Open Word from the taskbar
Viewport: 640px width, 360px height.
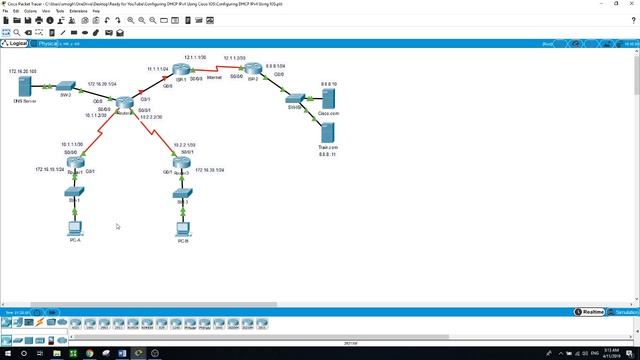[122, 353]
